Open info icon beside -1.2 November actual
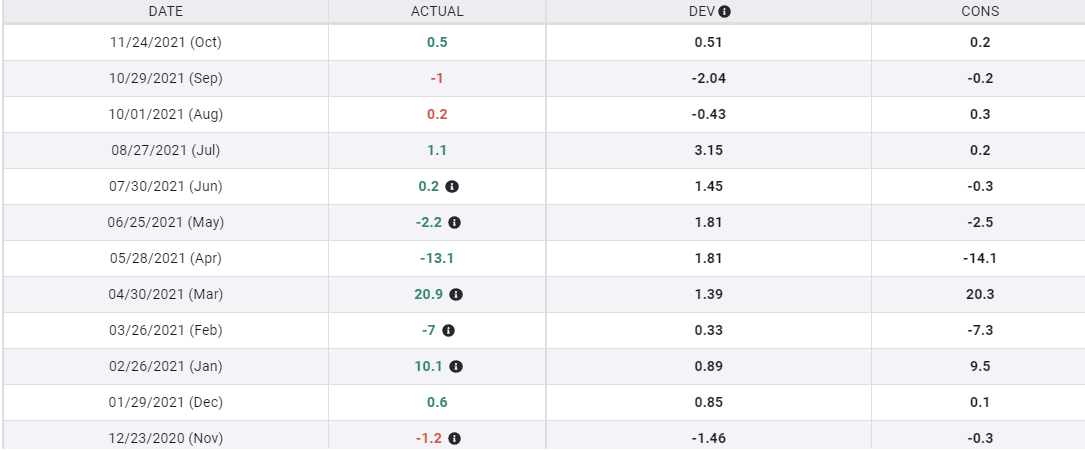 click(x=455, y=438)
